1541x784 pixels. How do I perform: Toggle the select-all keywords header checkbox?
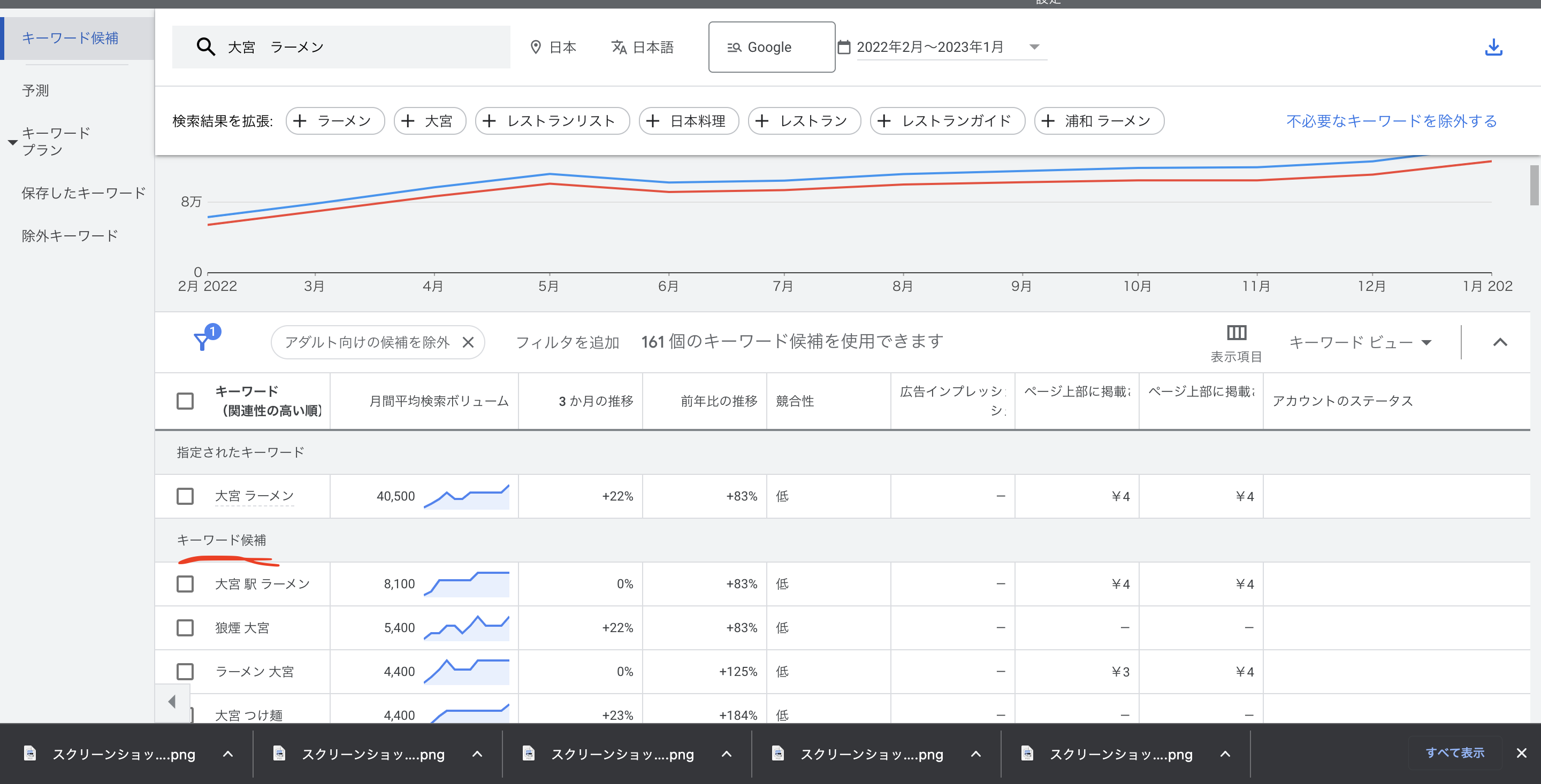tap(186, 401)
